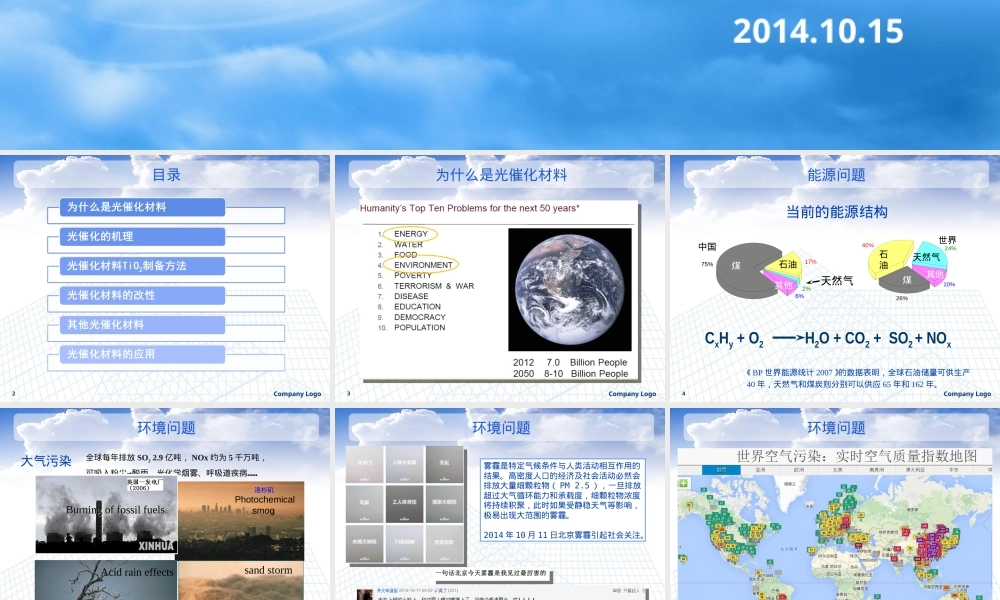1000x600 pixels.
Task: Click the 2050 8-10 Billion People text
Action: [570, 374]
